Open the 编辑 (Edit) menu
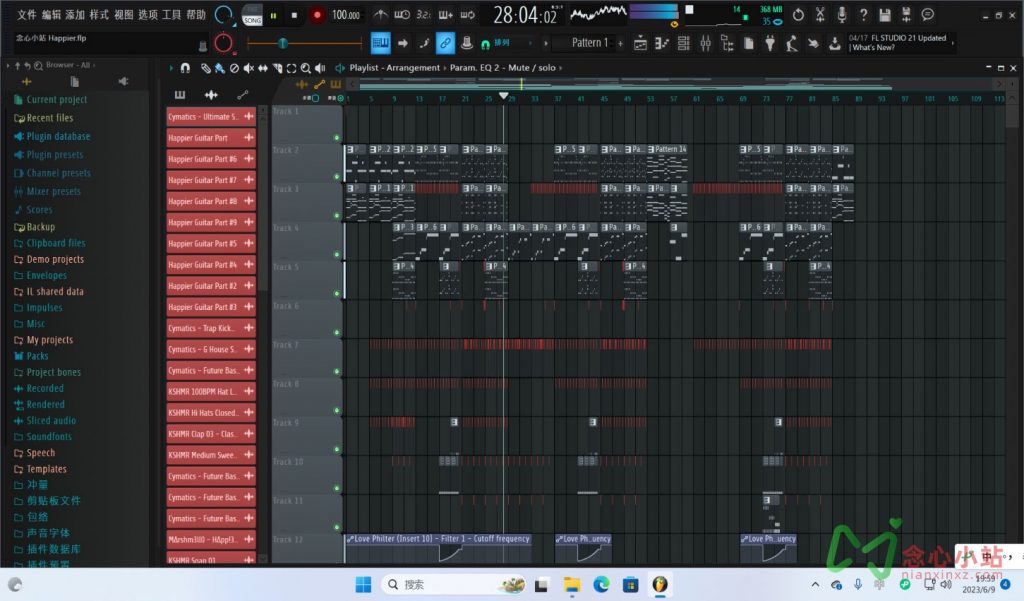Image resolution: width=1024 pixels, height=601 pixels. [x=51, y=14]
